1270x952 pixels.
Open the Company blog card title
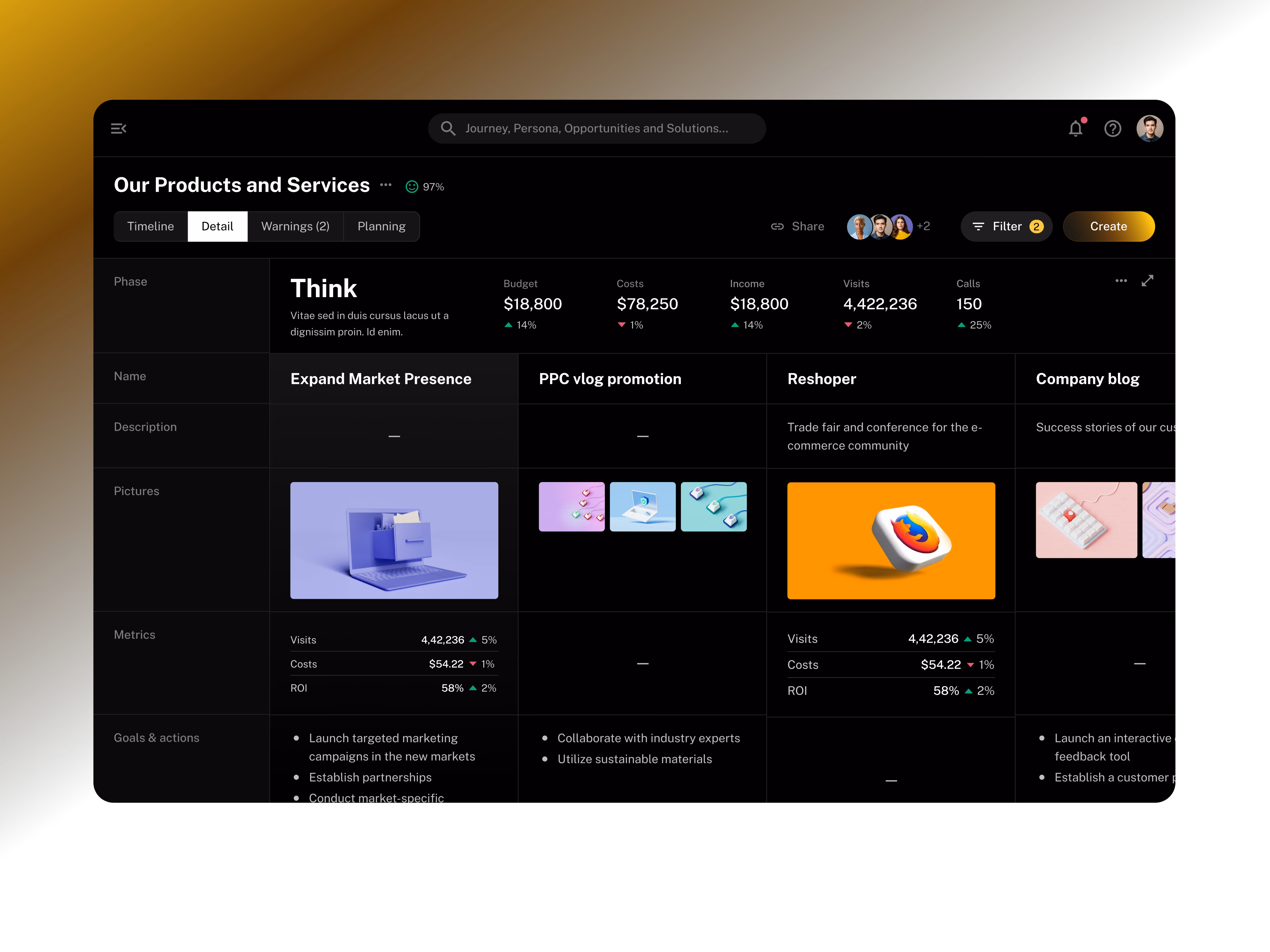(x=1087, y=379)
